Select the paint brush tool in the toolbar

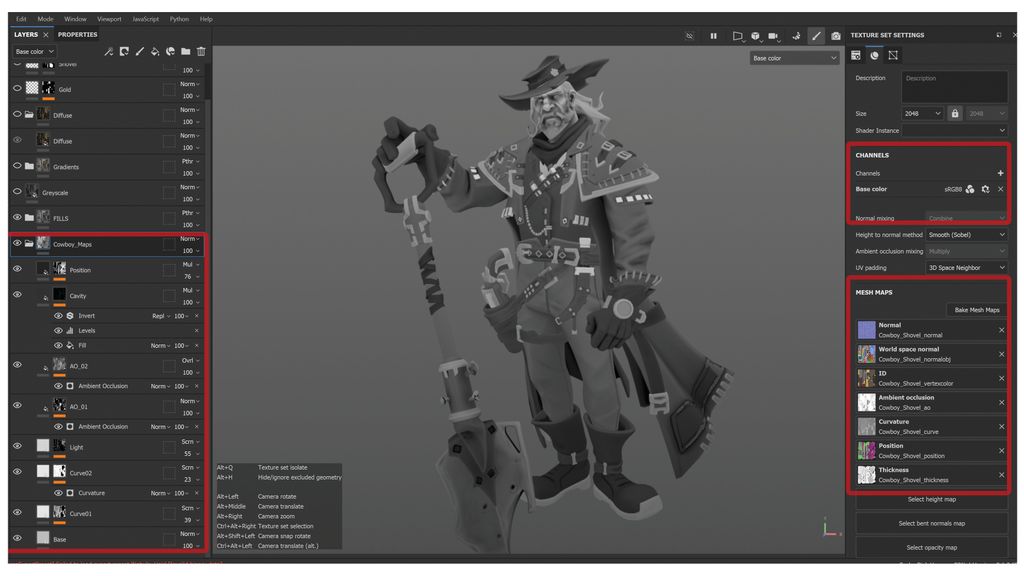pos(815,35)
